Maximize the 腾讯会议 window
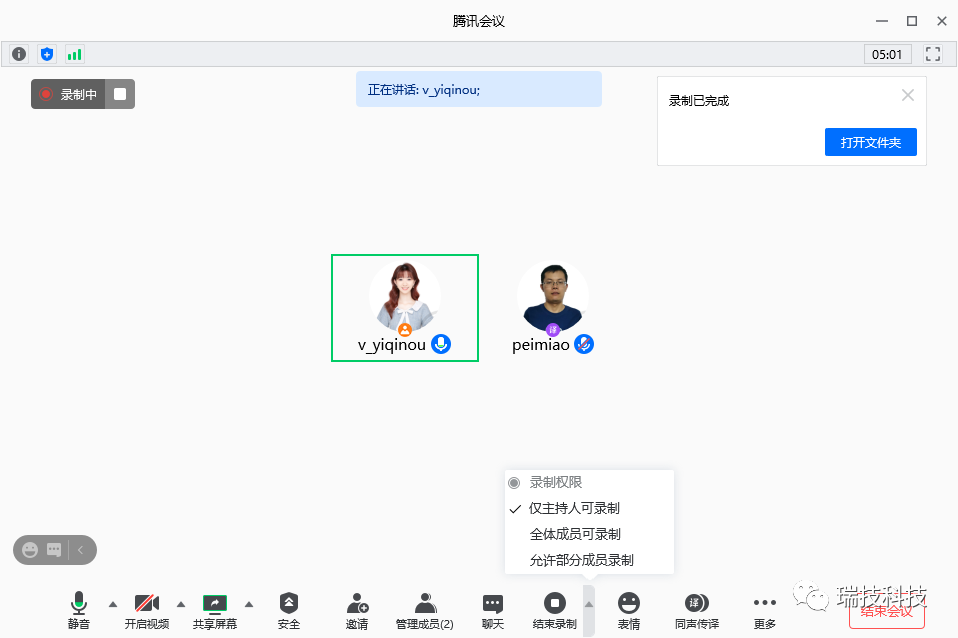 (x=912, y=21)
